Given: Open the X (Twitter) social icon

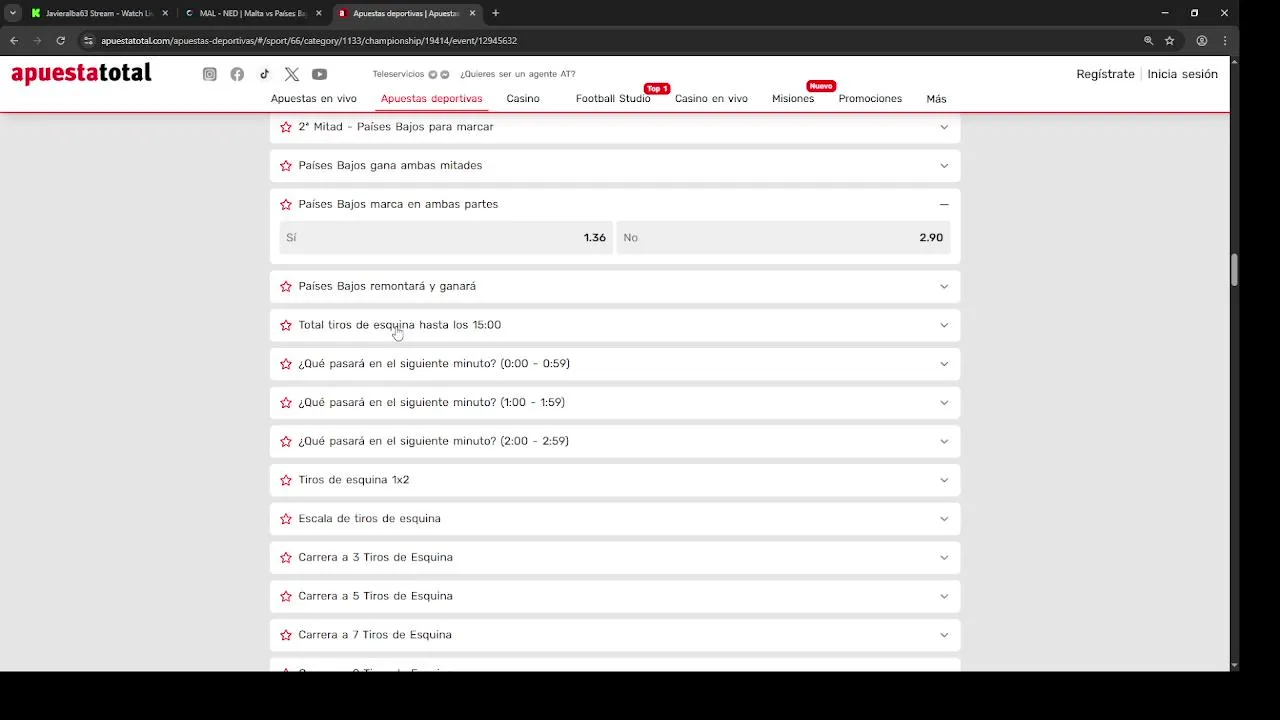Looking at the screenshot, I should pyautogui.click(x=291, y=74).
